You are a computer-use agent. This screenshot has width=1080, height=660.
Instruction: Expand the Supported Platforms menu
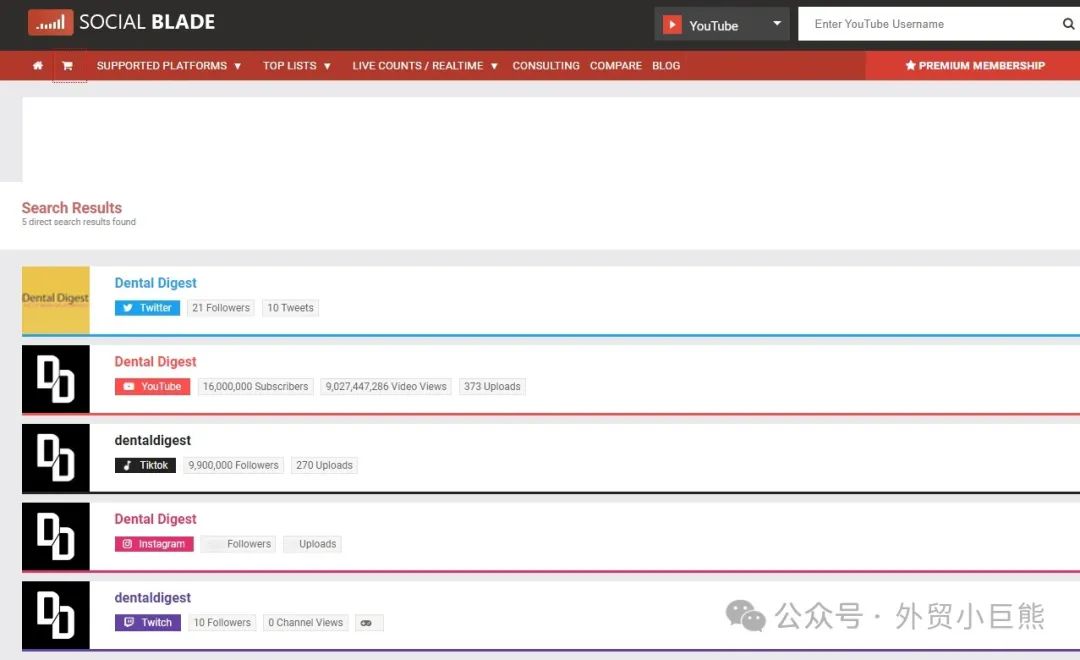click(169, 66)
